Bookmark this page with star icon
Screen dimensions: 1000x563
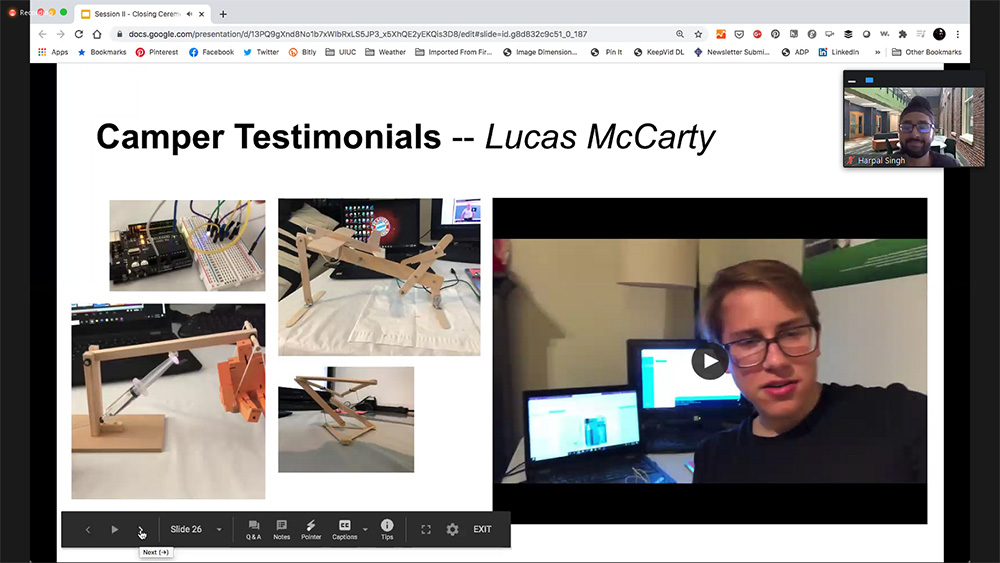[699, 34]
